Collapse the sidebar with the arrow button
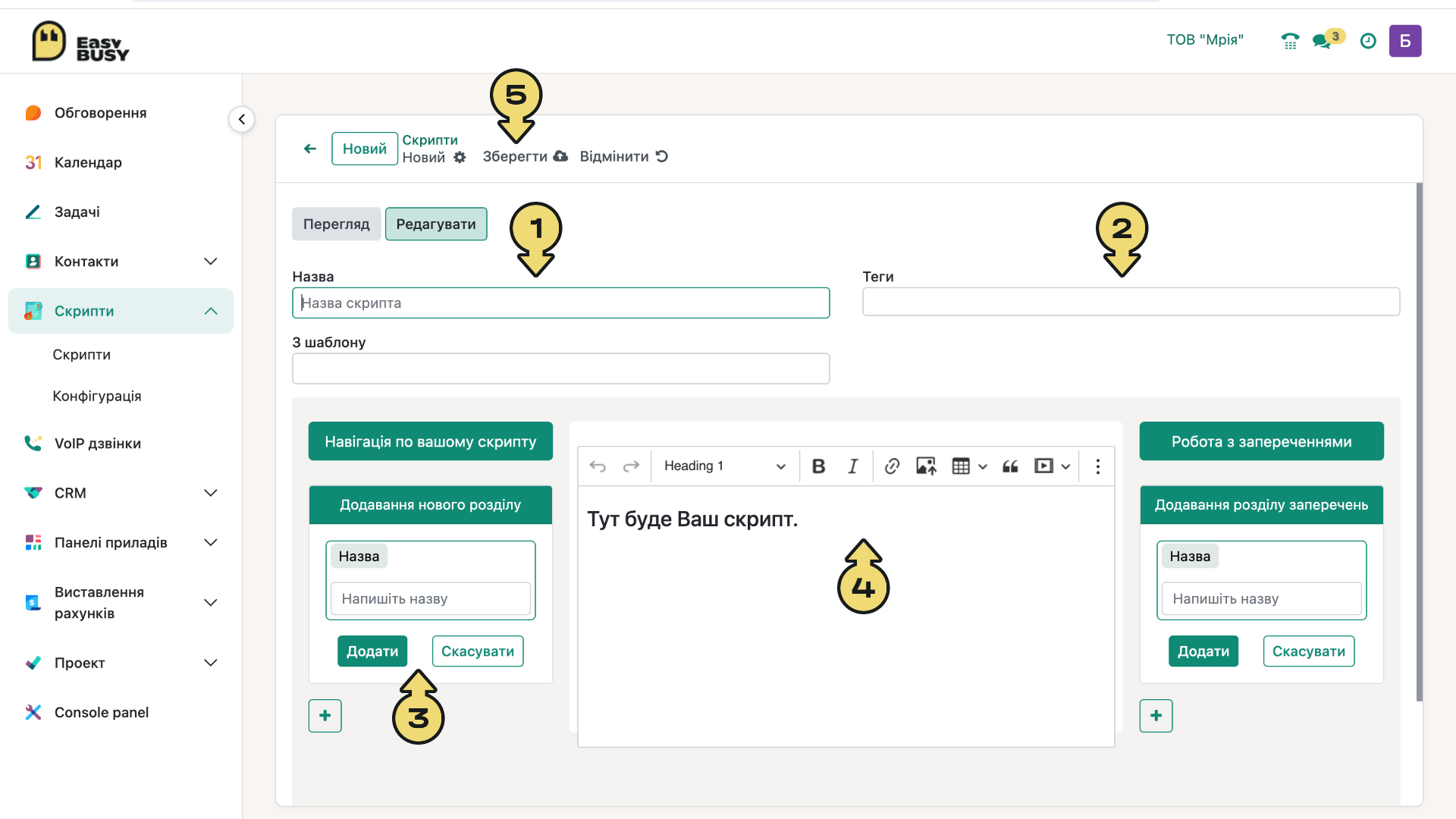The image size is (1456, 819). (x=242, y=119)
